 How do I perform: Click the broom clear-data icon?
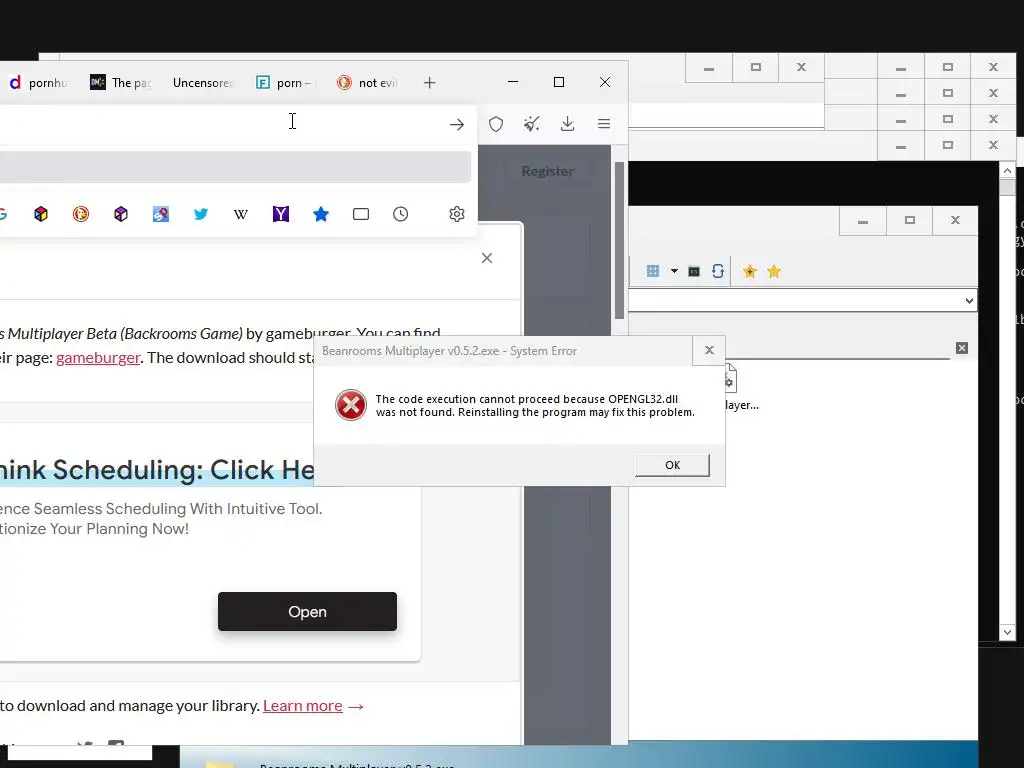pyautogui.click(x=532, y=124)
